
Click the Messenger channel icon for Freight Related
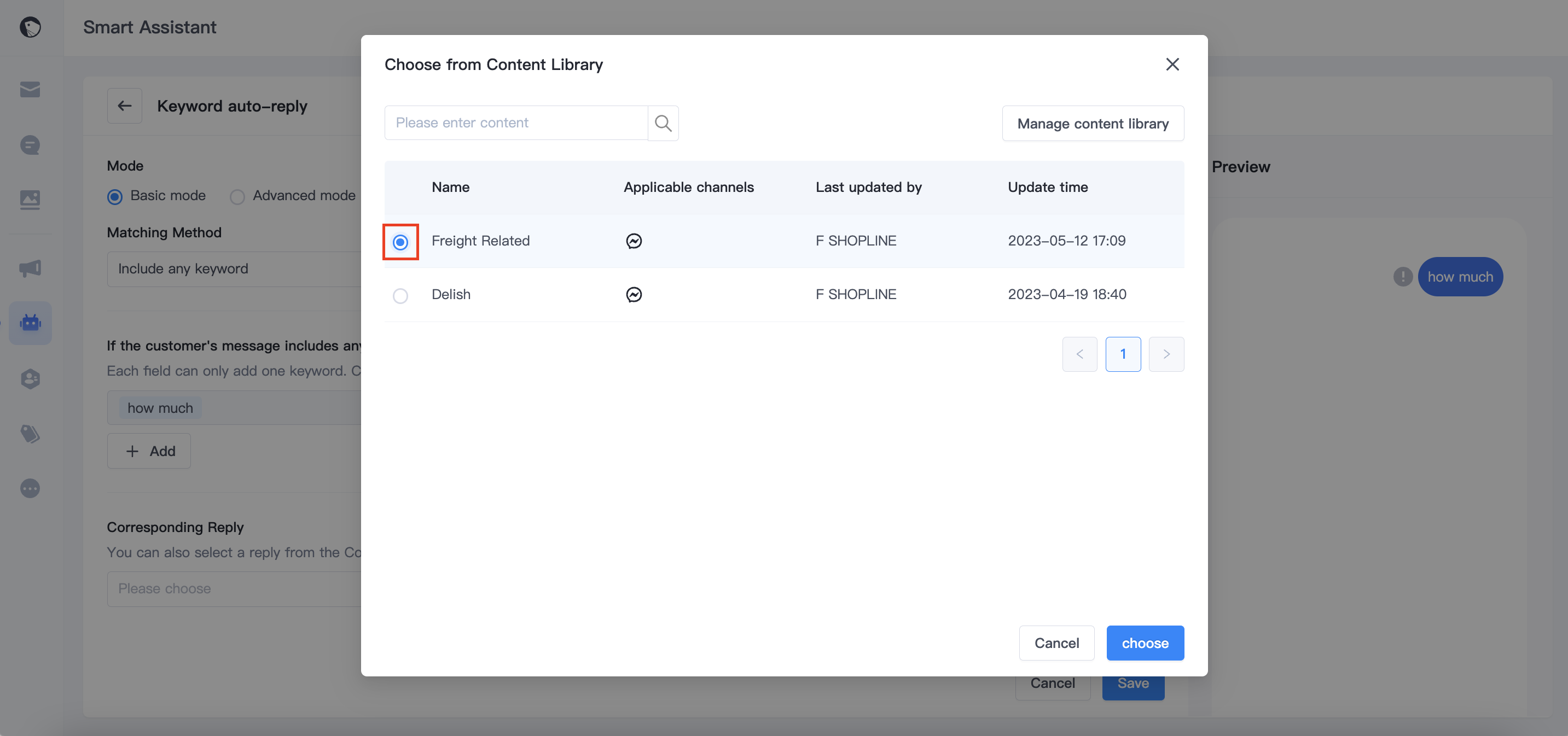pyautogui.click(x=634, y=241)
